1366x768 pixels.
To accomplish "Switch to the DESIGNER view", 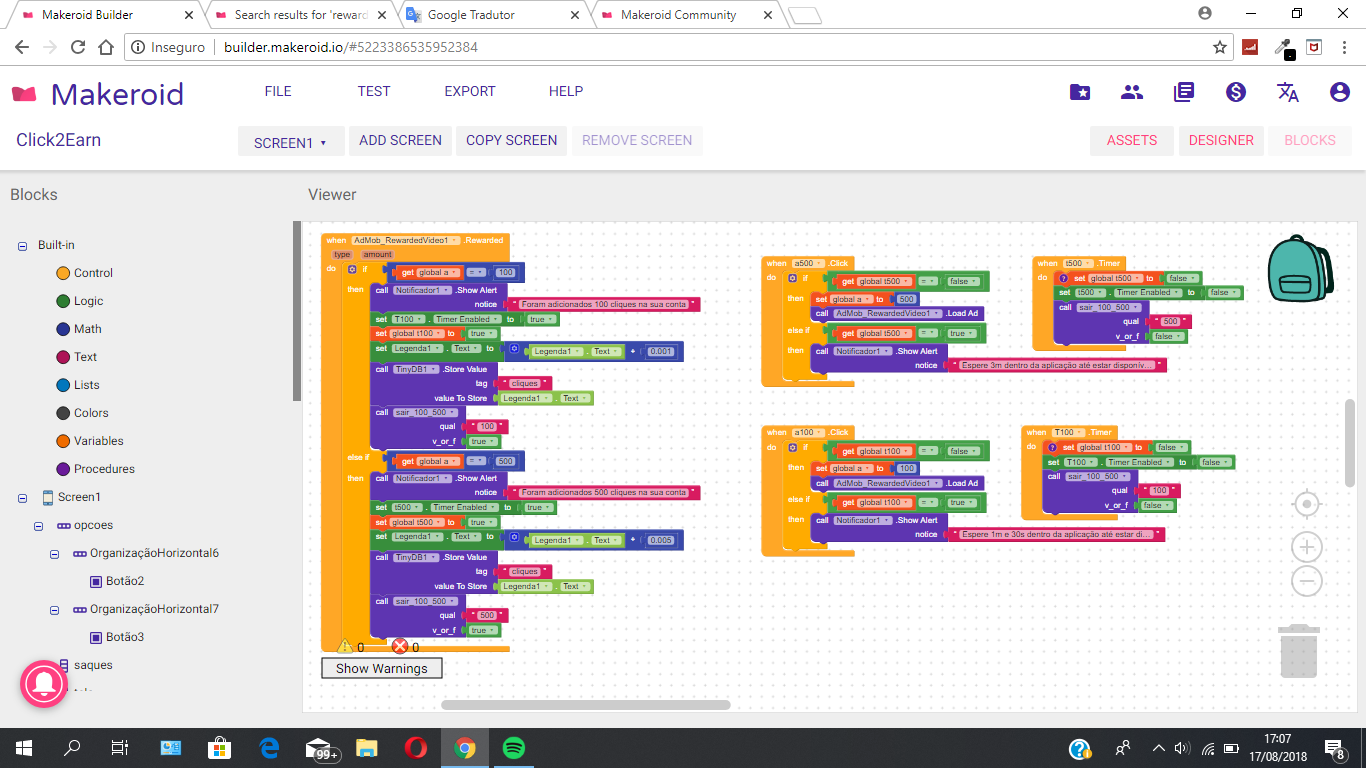I will pyautogui.click(x=1221, y=141).
